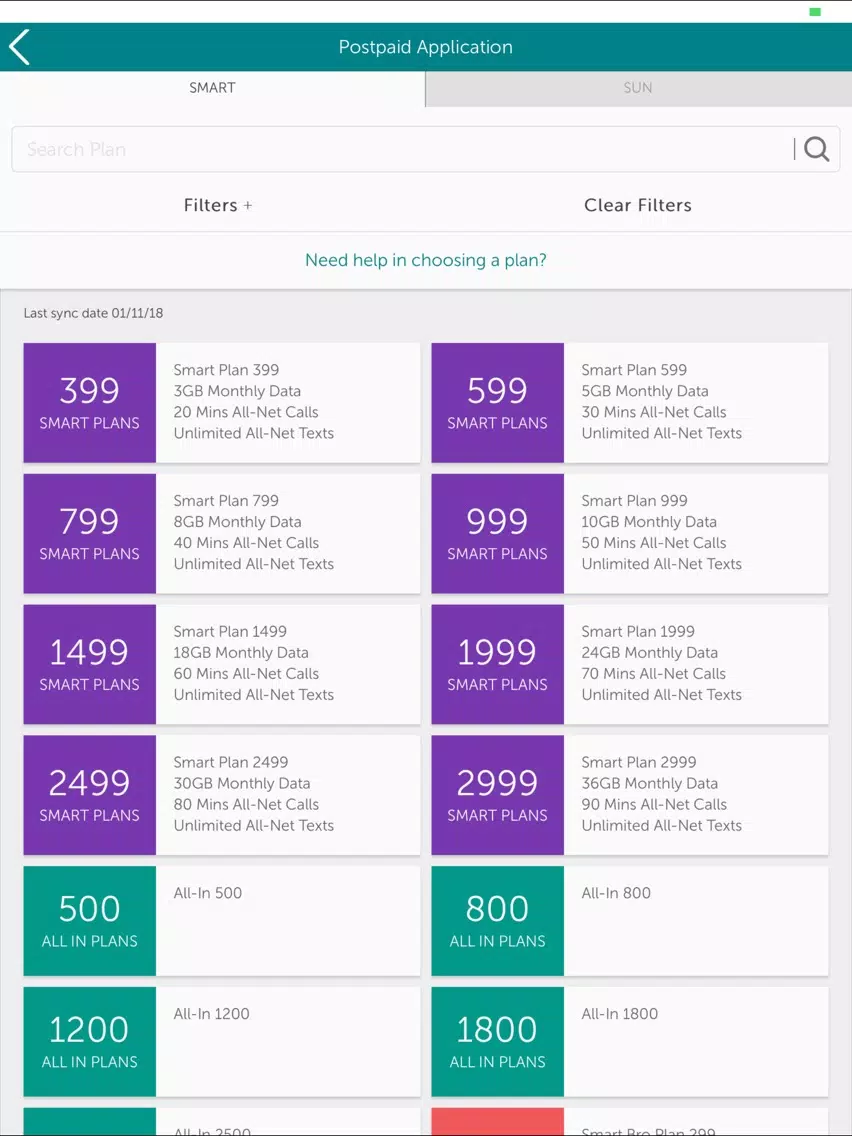Viewport: 852px width, 1136px height.
Task: Switch to the SUN tab
Action: 638,88
